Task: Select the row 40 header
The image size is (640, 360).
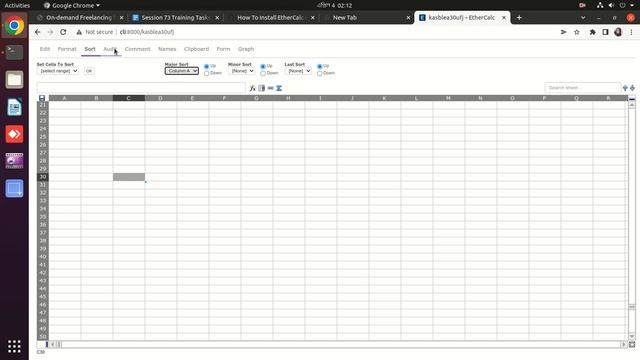Action: [x=42, y=257]
